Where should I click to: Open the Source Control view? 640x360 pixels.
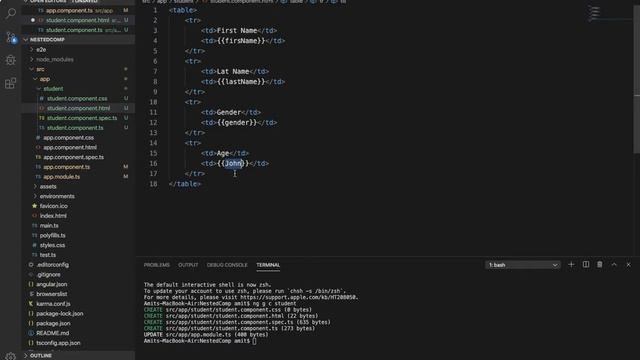pos(11,37)
